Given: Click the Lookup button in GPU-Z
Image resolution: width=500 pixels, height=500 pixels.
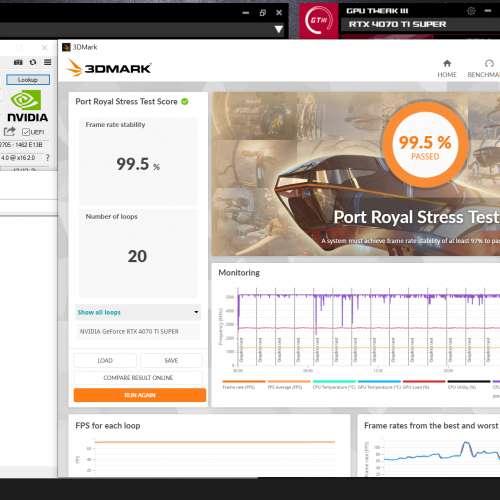Looking at the screenshot, I should tap(28, 80).
